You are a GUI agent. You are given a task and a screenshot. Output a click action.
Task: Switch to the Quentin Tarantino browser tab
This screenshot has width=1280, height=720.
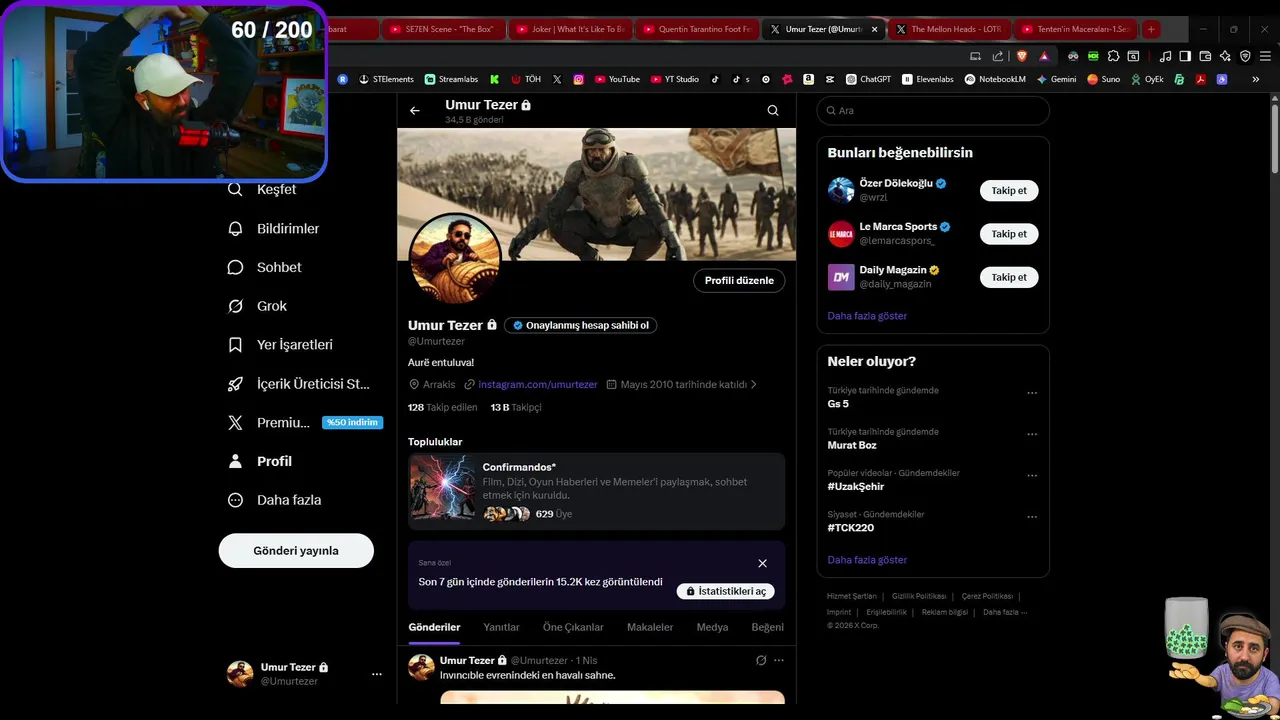(x=696, y=29)
